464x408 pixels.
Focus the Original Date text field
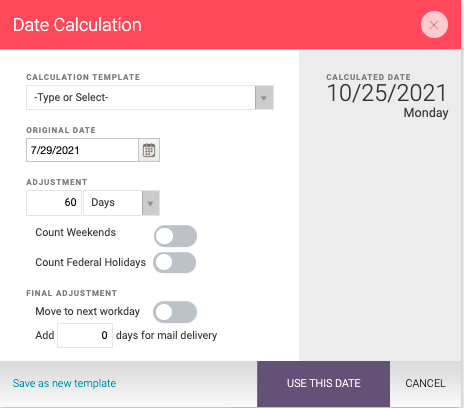[82, 150]
